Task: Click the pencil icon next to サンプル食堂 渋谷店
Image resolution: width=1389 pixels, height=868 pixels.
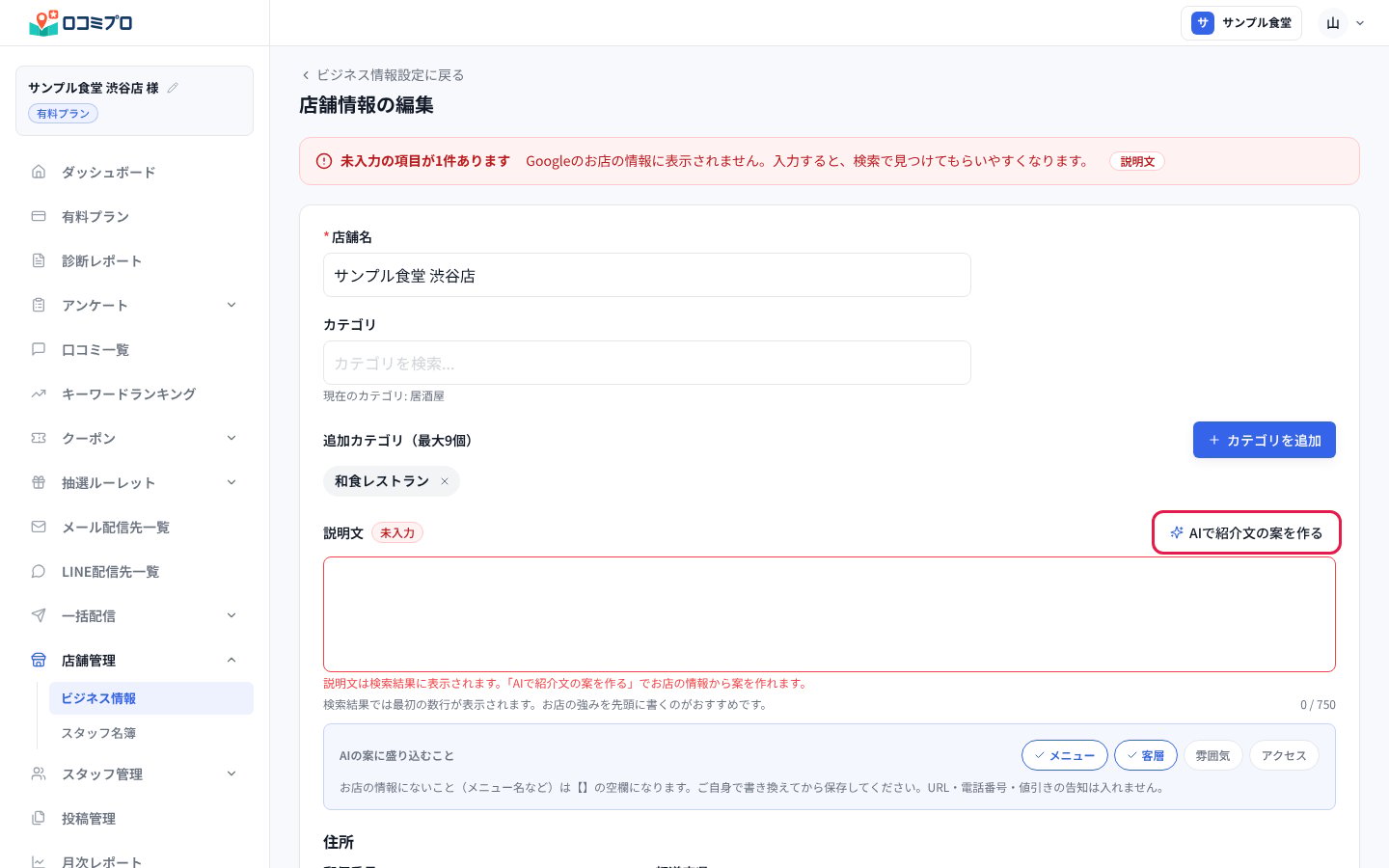Action: pos(173,88)
